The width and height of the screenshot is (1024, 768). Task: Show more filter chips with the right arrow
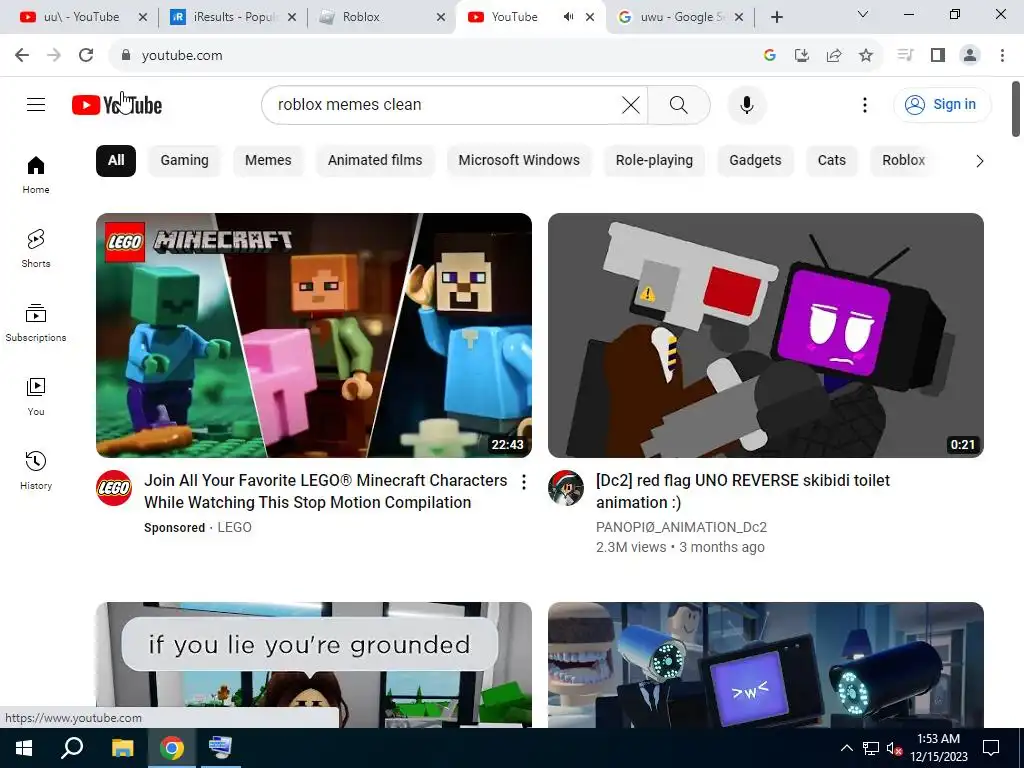[979, 161]
